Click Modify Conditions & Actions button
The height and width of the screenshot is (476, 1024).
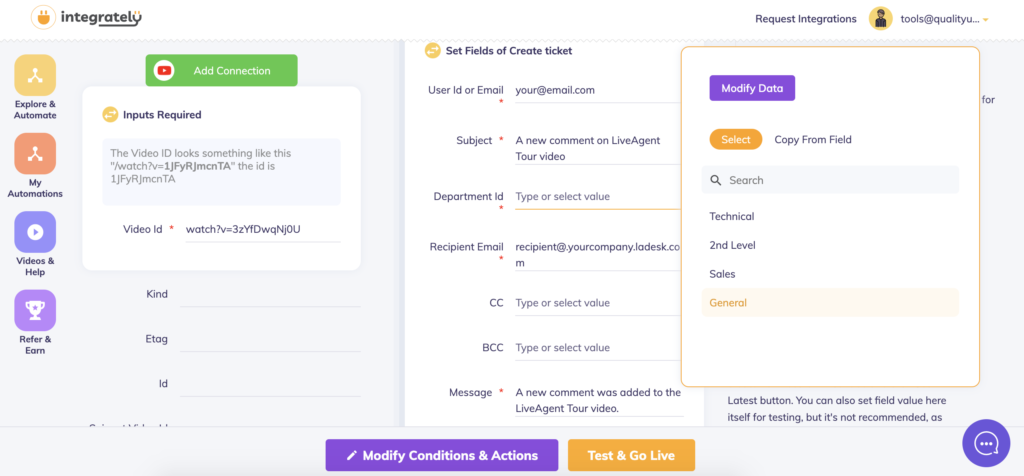pos(442,455)
